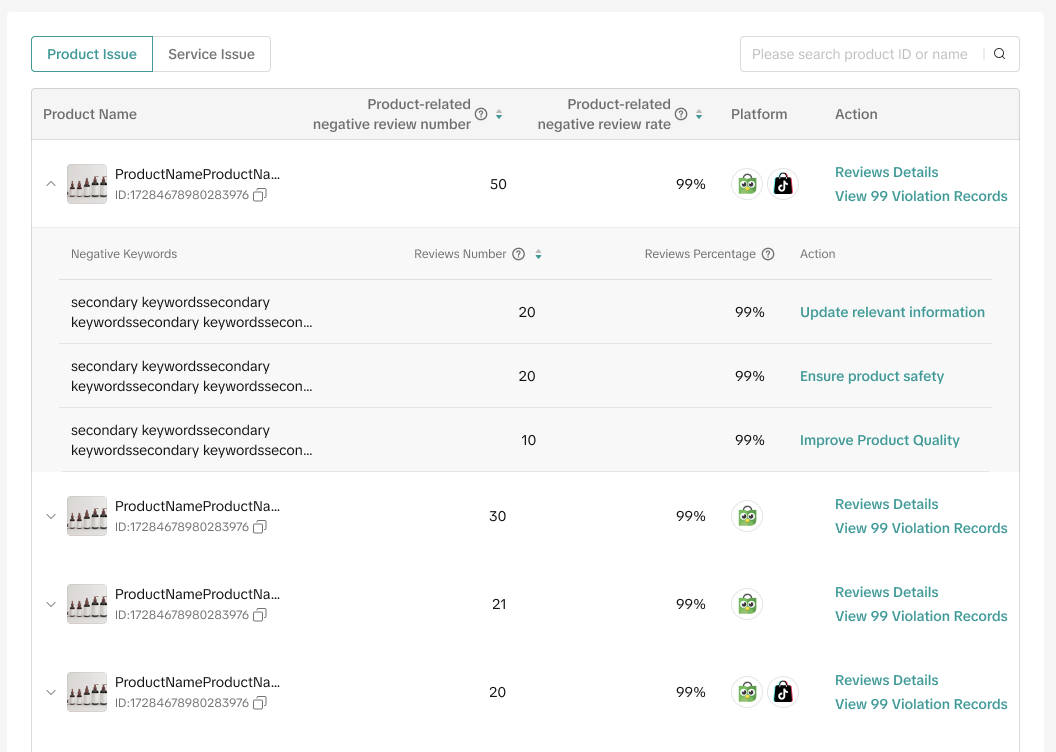Click Improve Product Quality action

coord(879,440)
